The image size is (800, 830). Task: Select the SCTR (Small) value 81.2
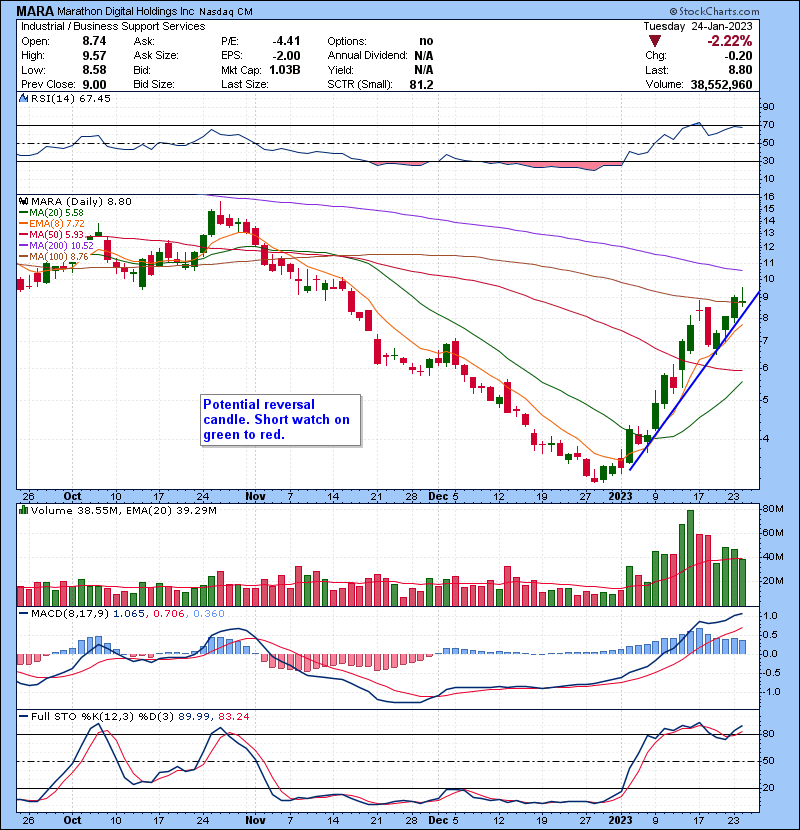tap(421, 84)
